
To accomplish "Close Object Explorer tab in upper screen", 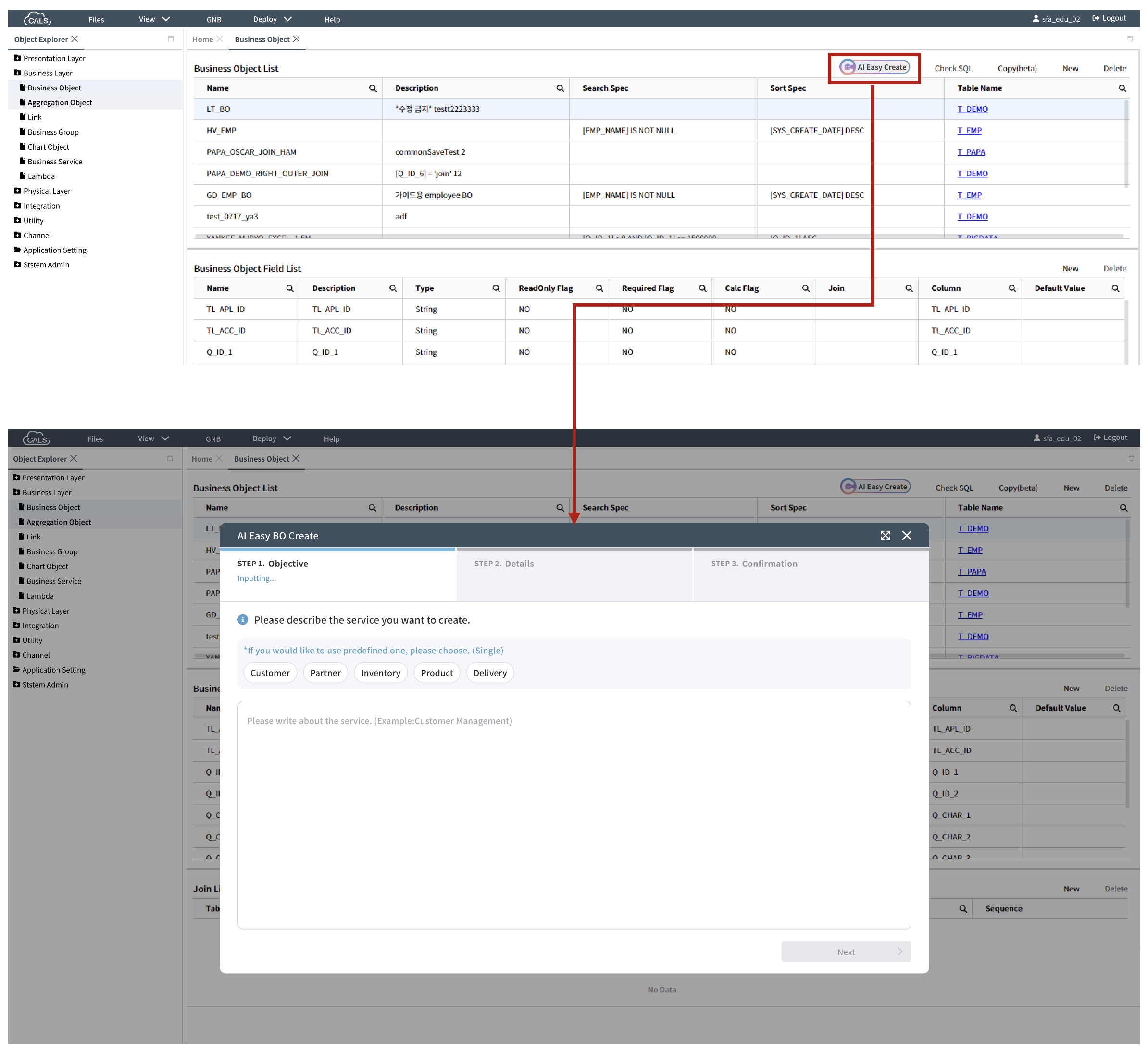I will click(x=75, y=39).
